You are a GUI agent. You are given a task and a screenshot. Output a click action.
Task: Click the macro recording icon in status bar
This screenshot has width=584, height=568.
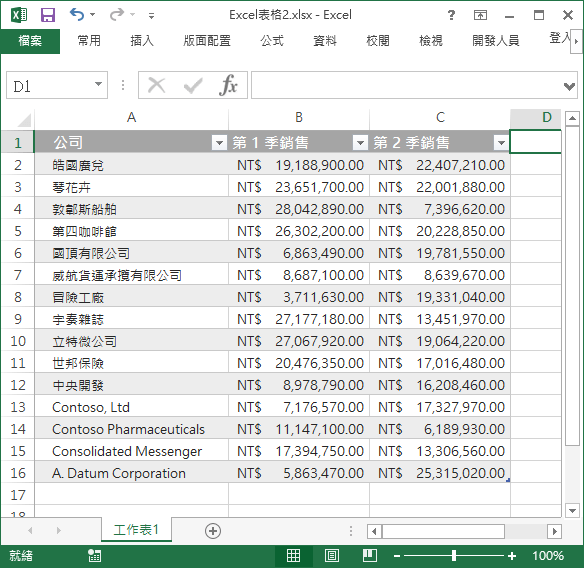[x=94, y=555]
